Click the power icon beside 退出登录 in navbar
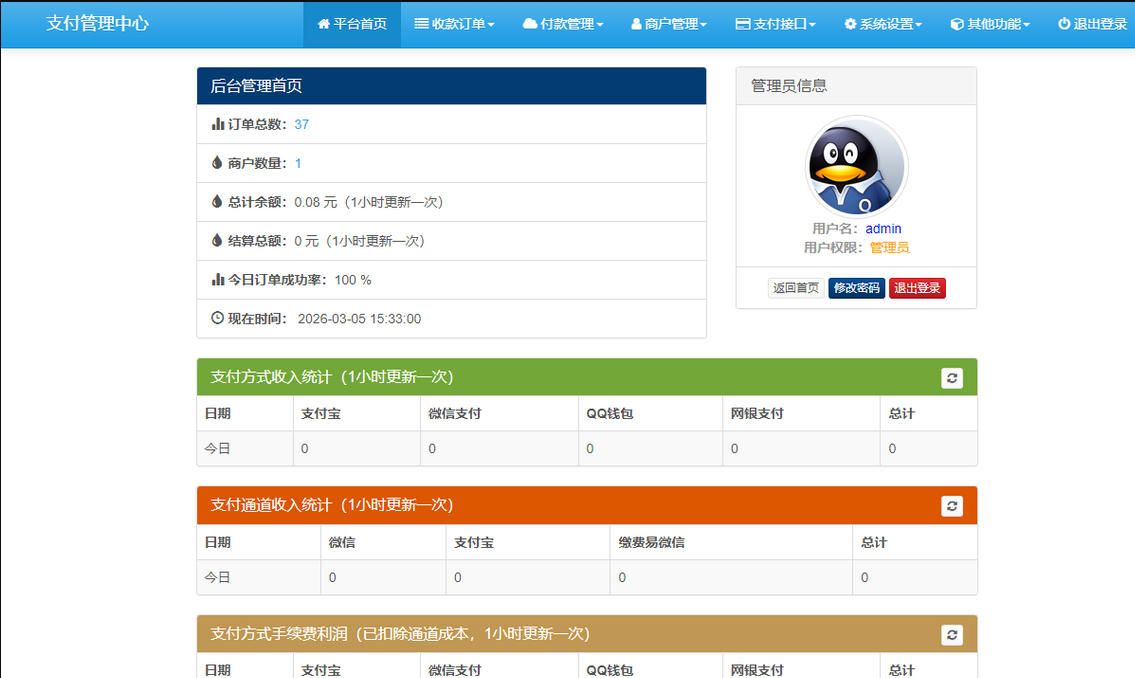1135x678 pixels. [1064, 24]
